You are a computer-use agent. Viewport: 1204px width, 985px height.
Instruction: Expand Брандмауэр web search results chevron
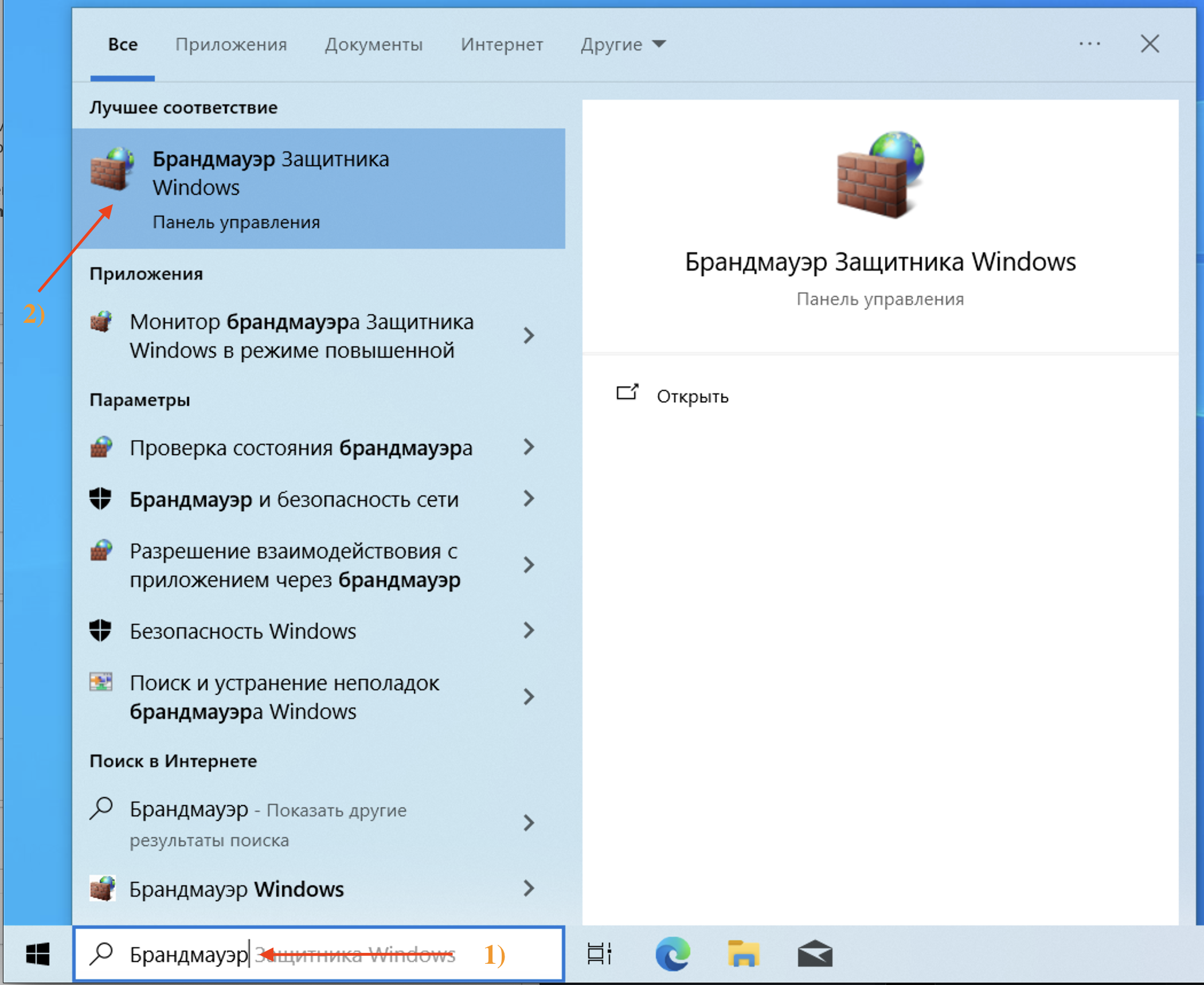(x=529, y=823)
